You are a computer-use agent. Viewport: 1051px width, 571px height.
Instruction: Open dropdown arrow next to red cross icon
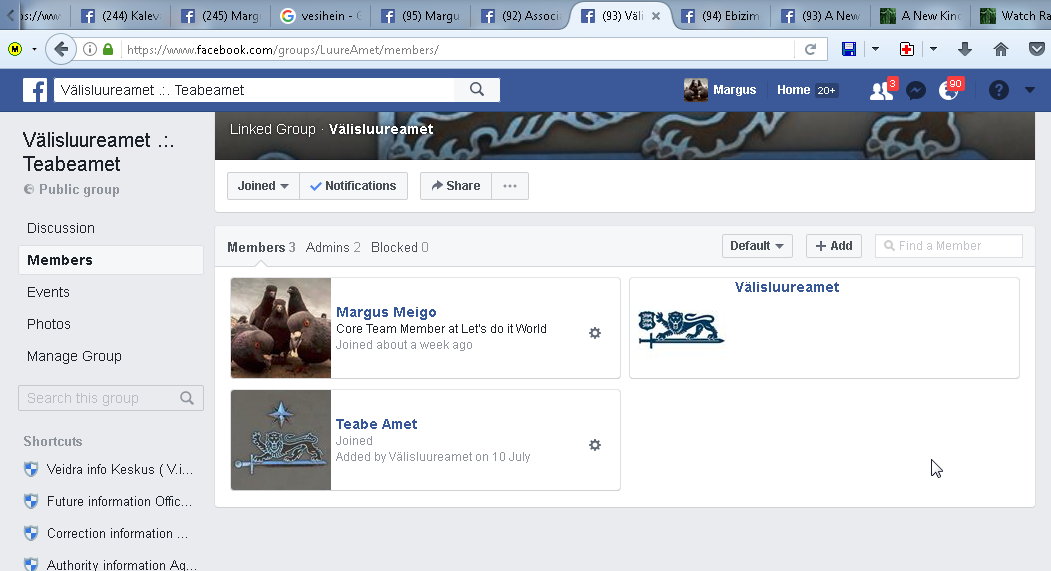pos(932,49)
